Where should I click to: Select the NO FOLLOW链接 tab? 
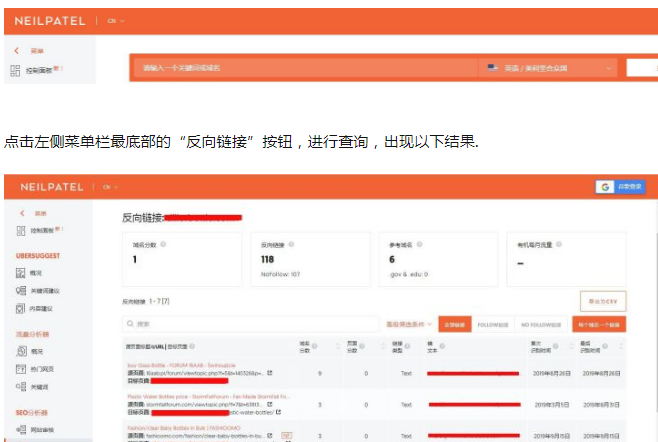tap(541, 324)
